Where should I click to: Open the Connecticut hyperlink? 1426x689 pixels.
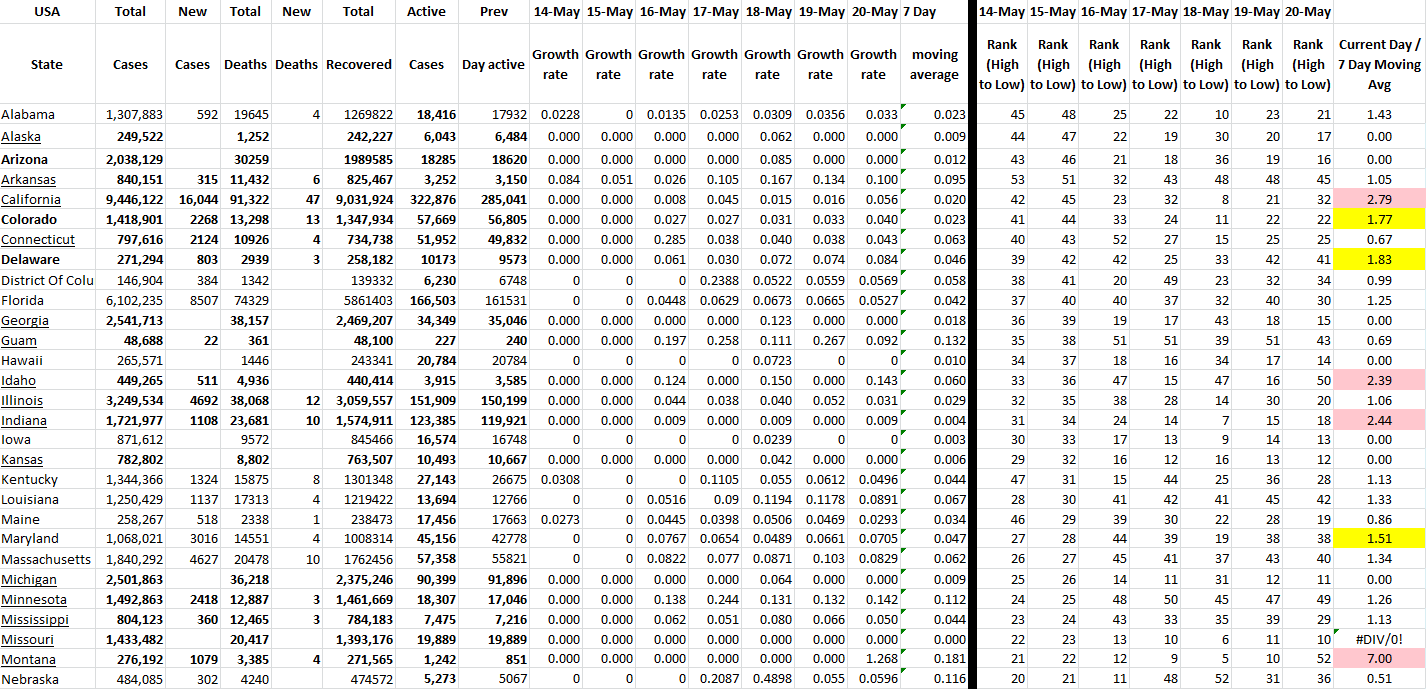(38, 239)
